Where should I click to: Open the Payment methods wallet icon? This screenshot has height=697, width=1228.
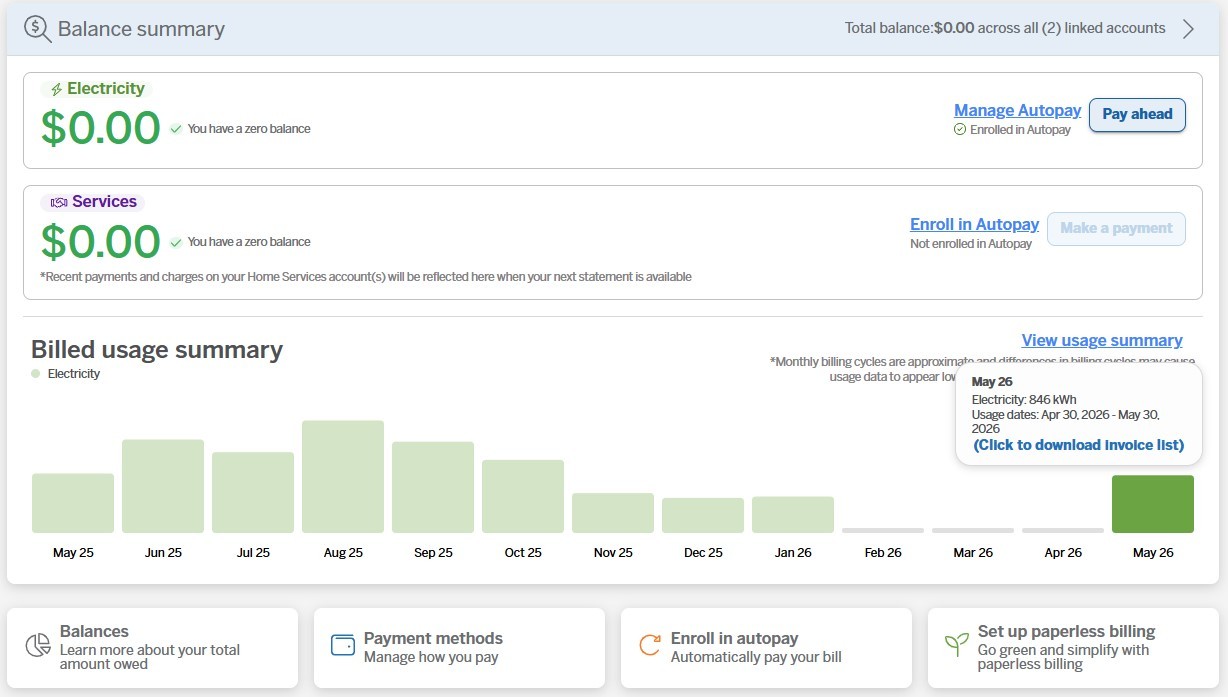343,644
